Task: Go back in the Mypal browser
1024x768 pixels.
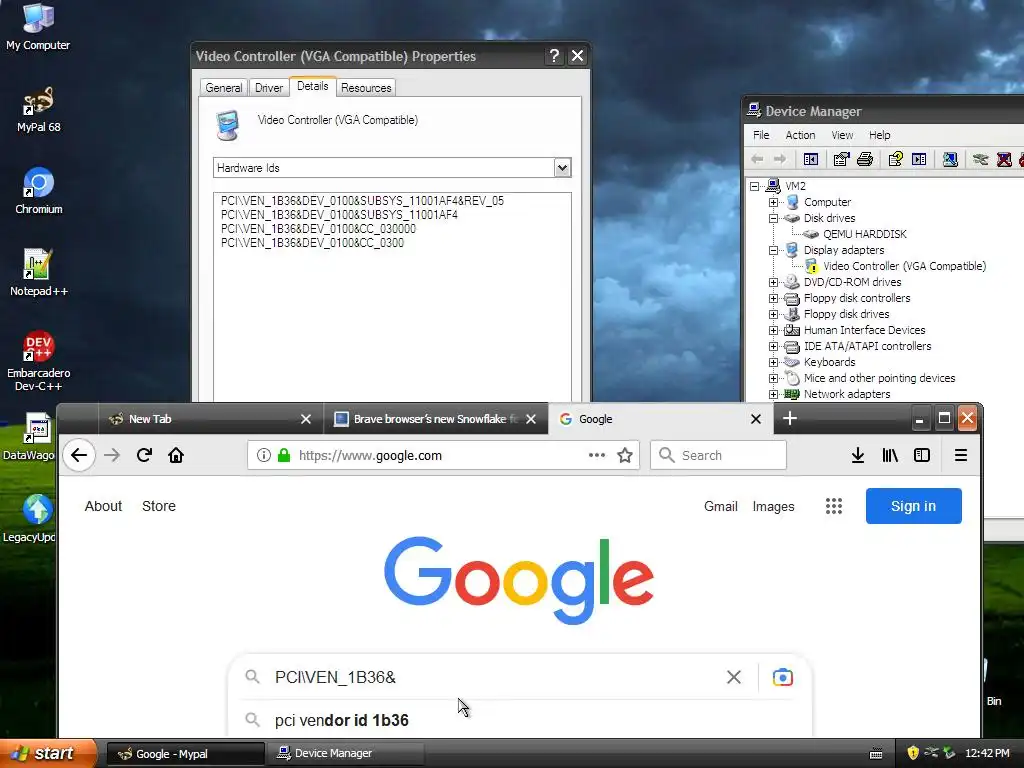Action: click(x=79, y=455)
